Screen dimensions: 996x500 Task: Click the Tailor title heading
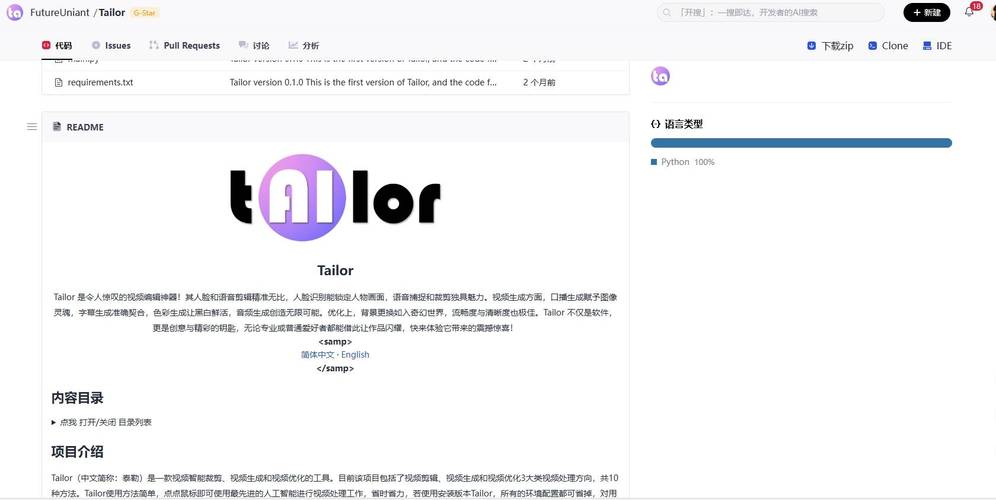coord(335,271)
